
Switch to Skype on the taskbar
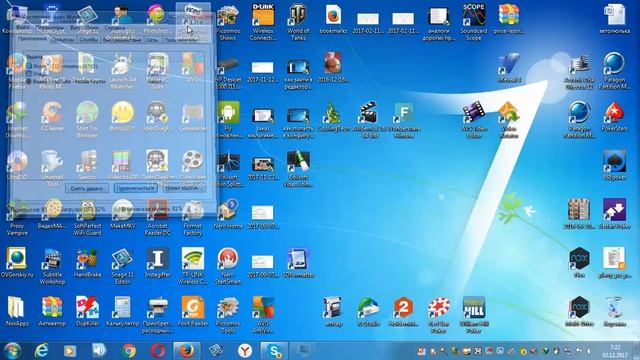tap(274, 351)
